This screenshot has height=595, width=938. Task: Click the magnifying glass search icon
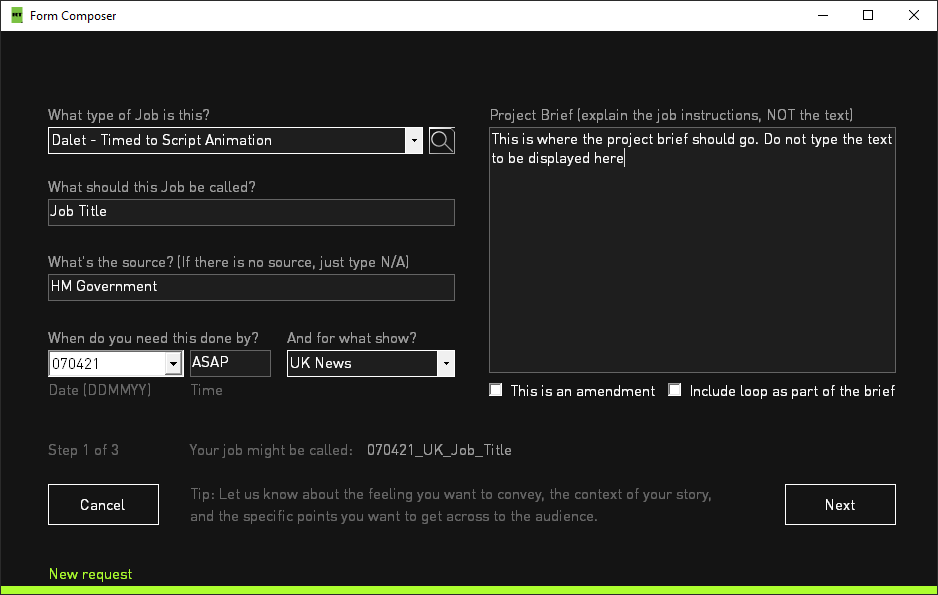point(441,141)
